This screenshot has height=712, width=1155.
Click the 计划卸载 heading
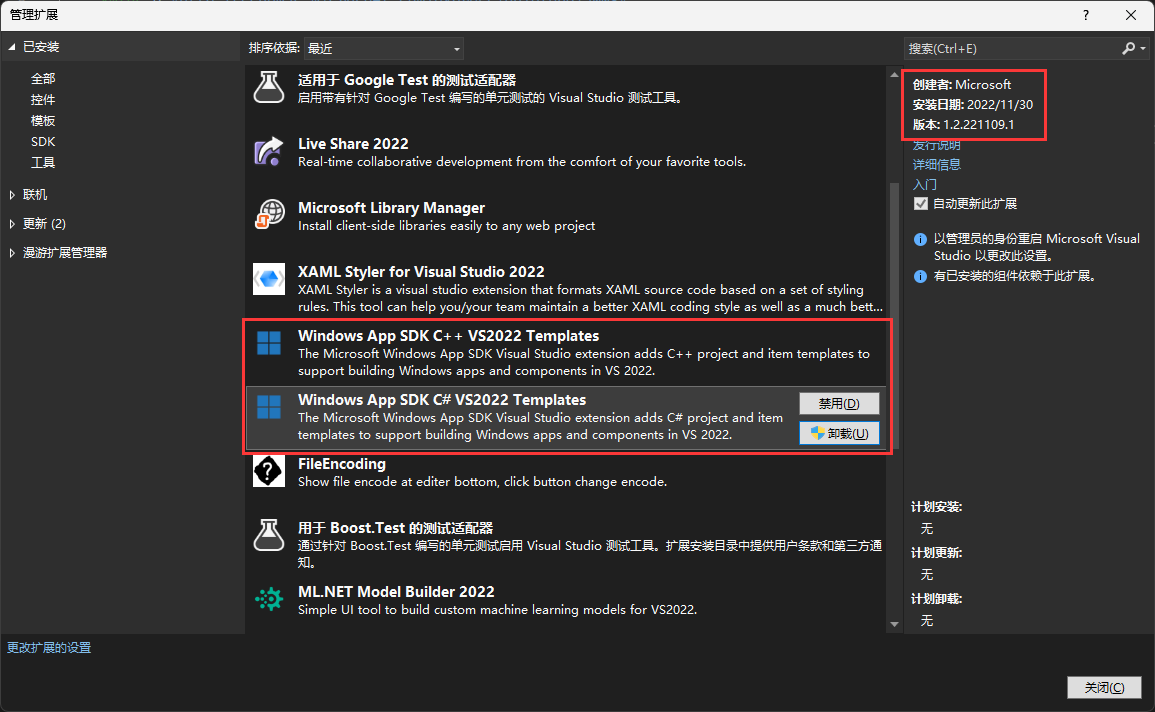point(936,599)
